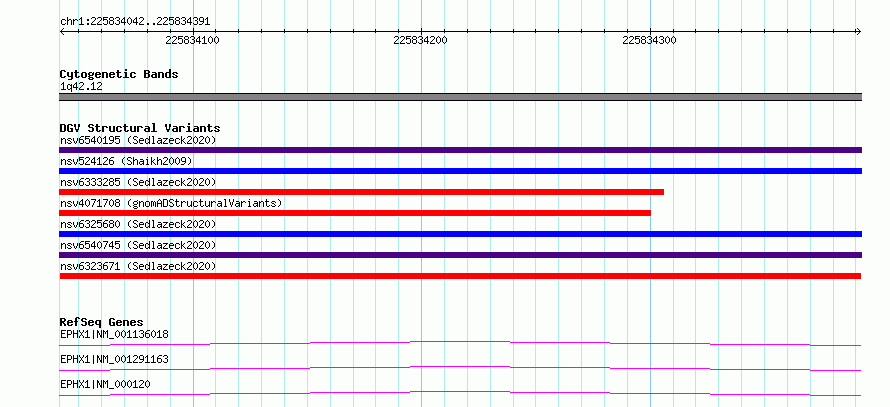Click the 225834200 ruler position label
The image size is (890, 407).
point(420,41)
